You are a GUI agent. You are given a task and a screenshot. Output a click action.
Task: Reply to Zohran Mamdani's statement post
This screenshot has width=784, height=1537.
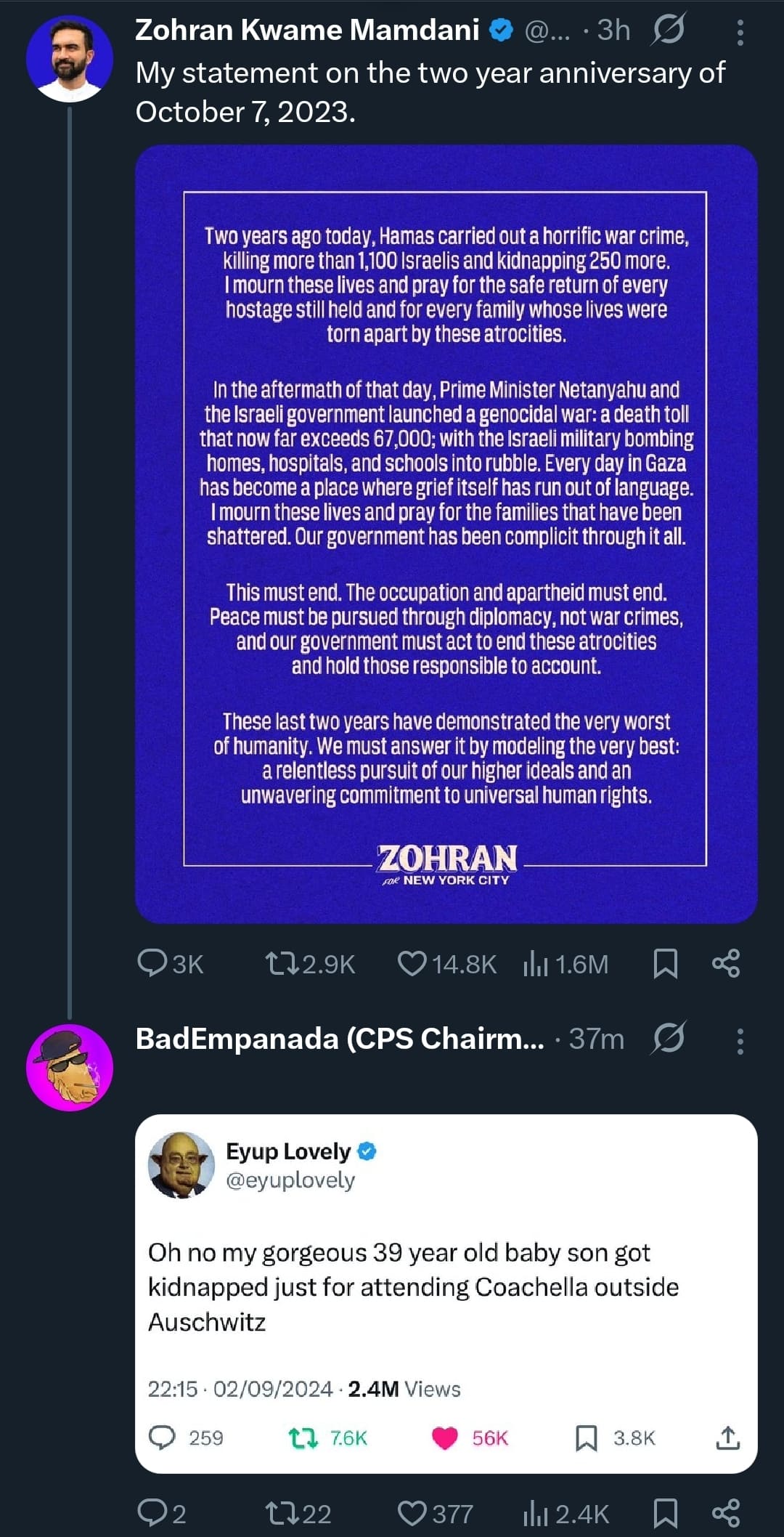pos(152,963)
